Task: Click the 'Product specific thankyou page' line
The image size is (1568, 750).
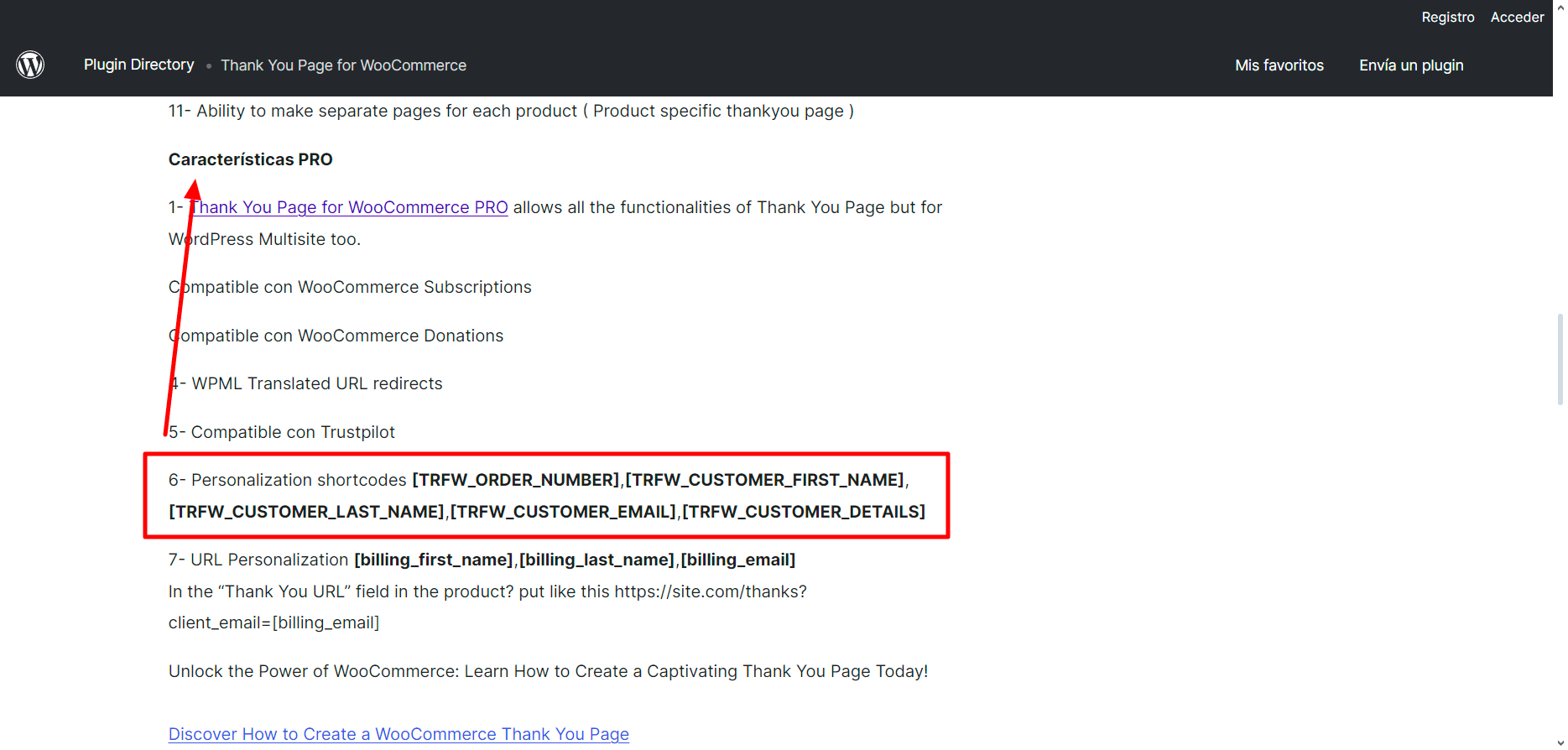Action: 511,111
